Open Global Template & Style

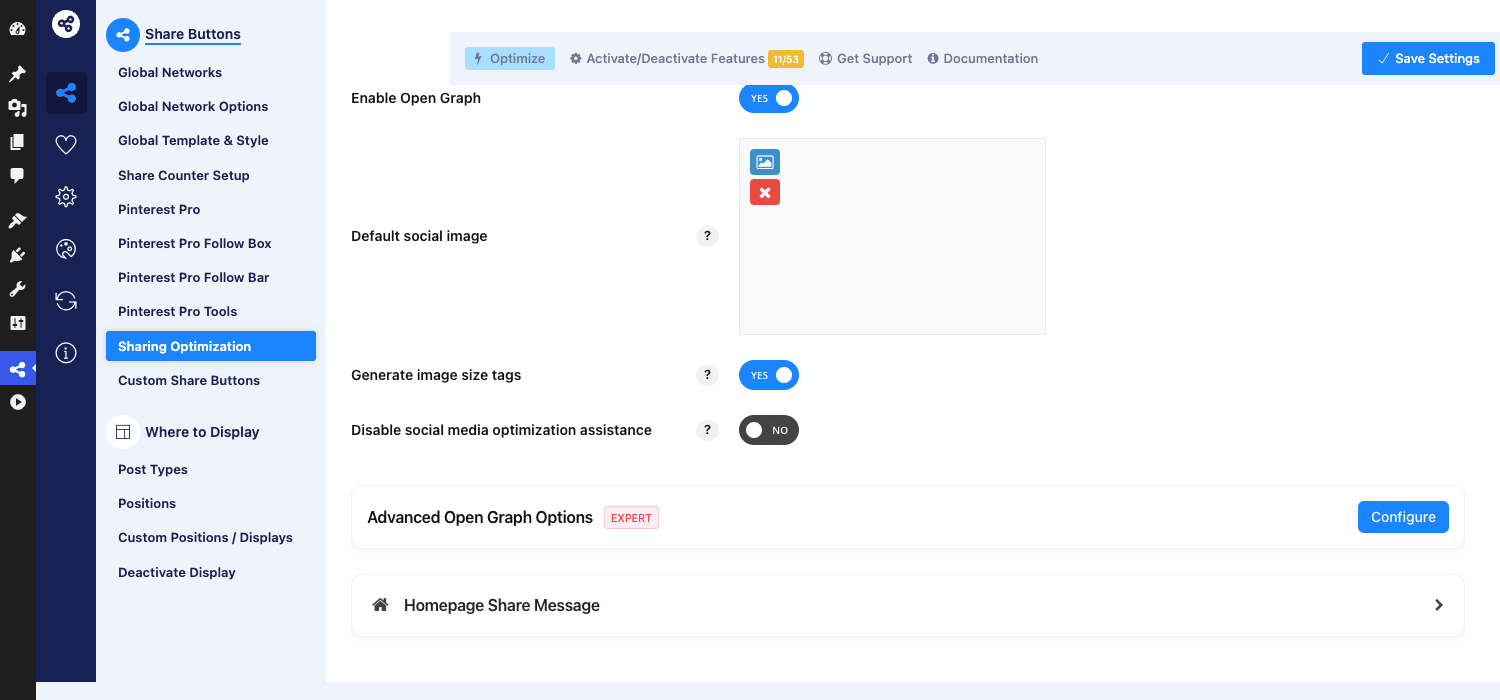click(193, 140)
